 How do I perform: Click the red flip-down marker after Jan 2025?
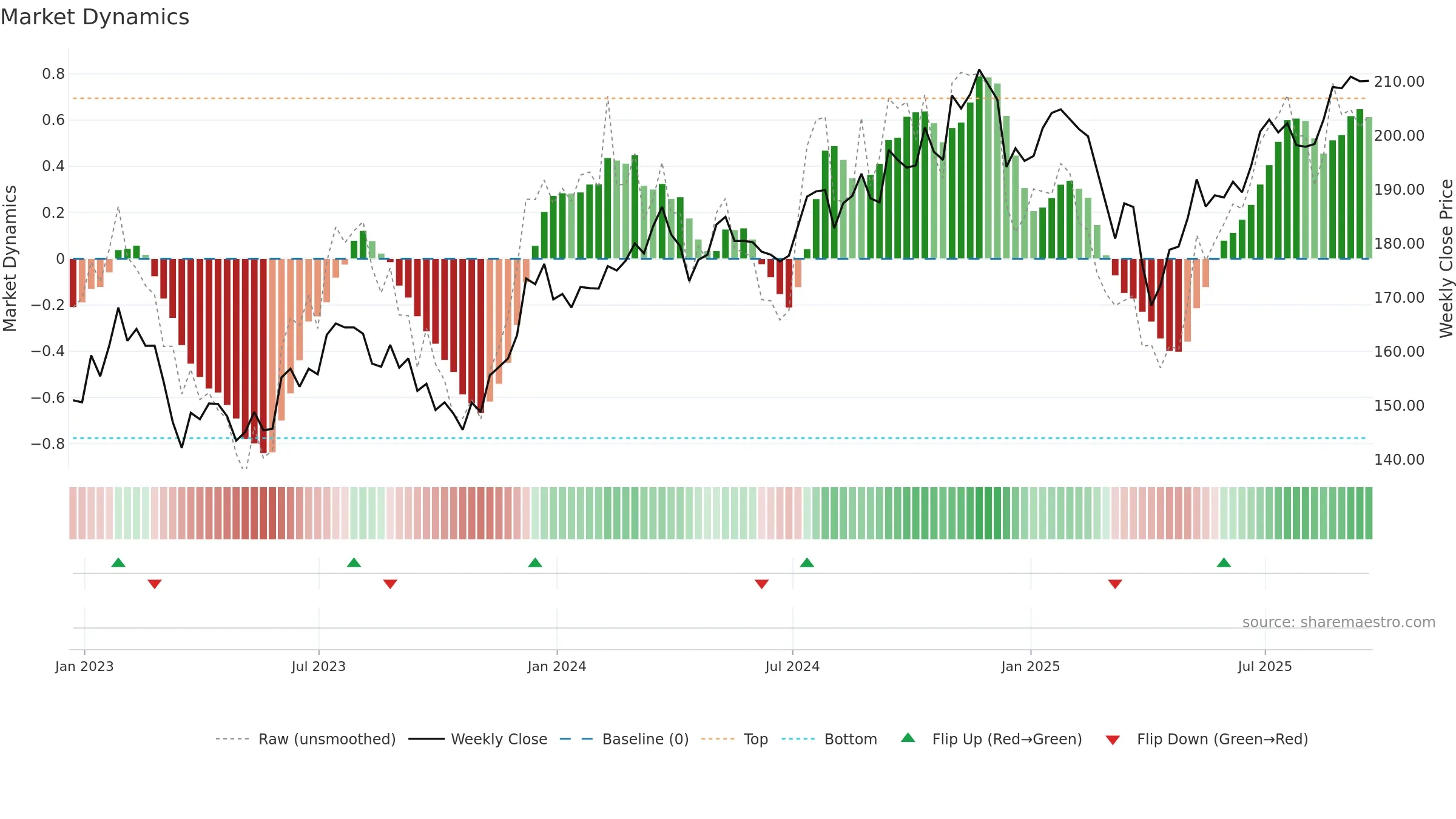(1115, 584)
